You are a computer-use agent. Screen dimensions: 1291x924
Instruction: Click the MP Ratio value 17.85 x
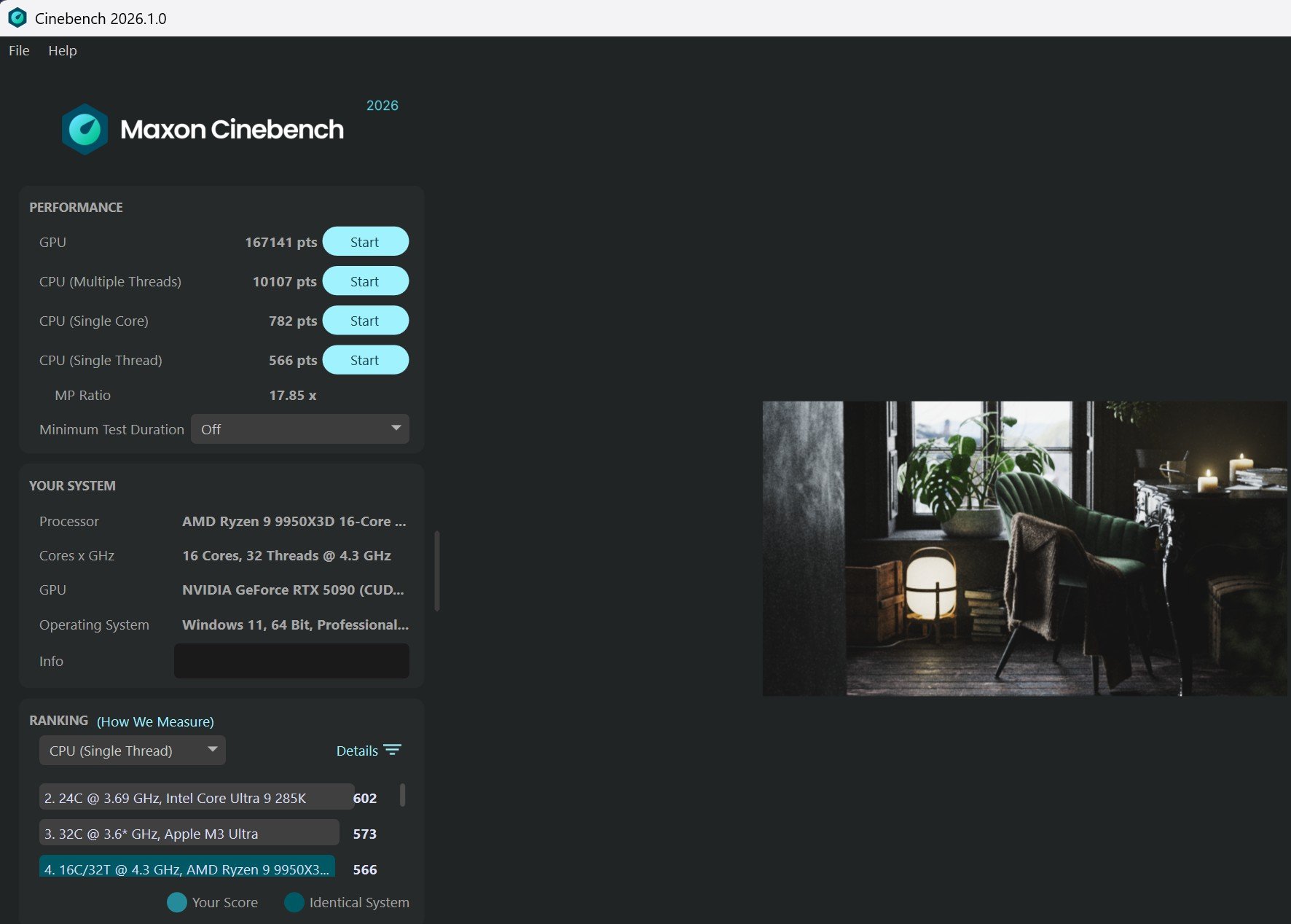[293, 395]
